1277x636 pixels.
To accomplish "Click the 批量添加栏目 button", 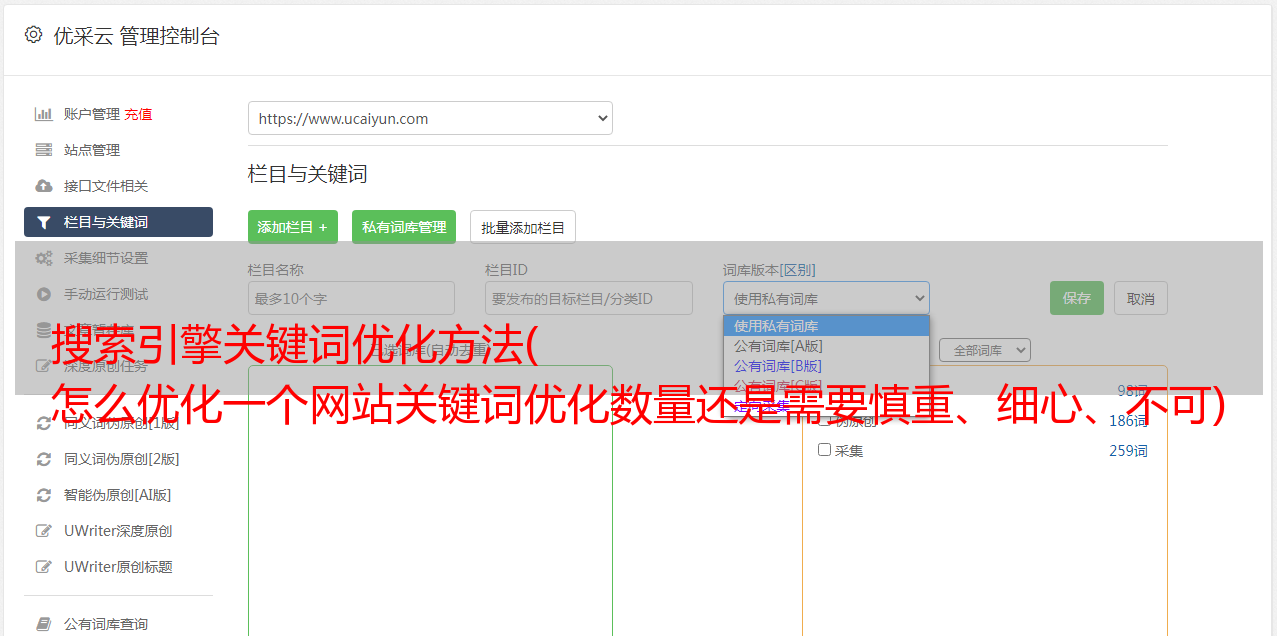I will pyautogui.click(x=523, y=227).
